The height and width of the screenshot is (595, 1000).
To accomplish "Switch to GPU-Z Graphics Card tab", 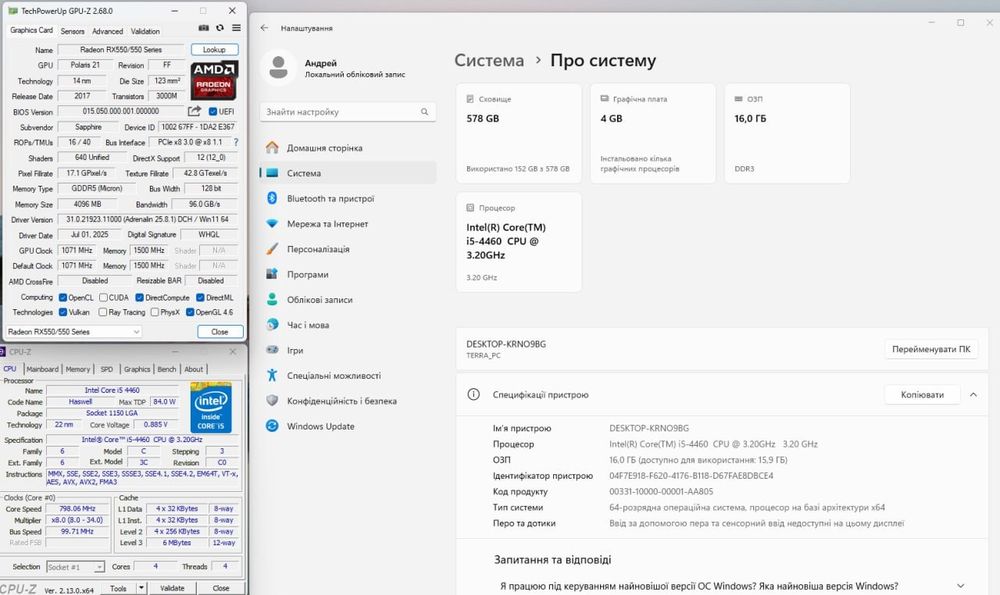I will (31, 31).
